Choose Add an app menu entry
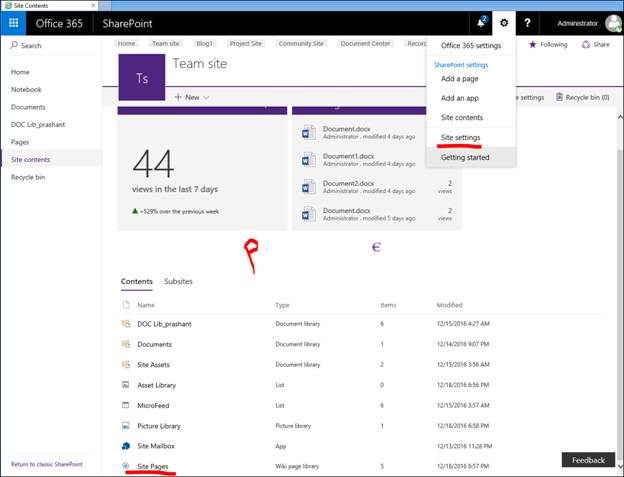 [x=462, y=98]
